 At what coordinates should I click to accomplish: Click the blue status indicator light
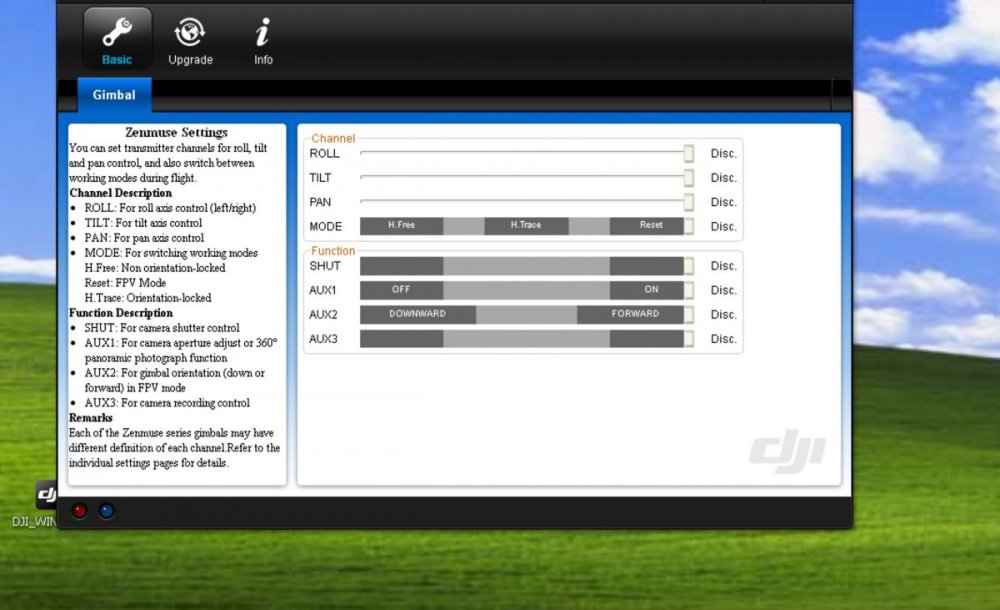[x=107, y=510]
